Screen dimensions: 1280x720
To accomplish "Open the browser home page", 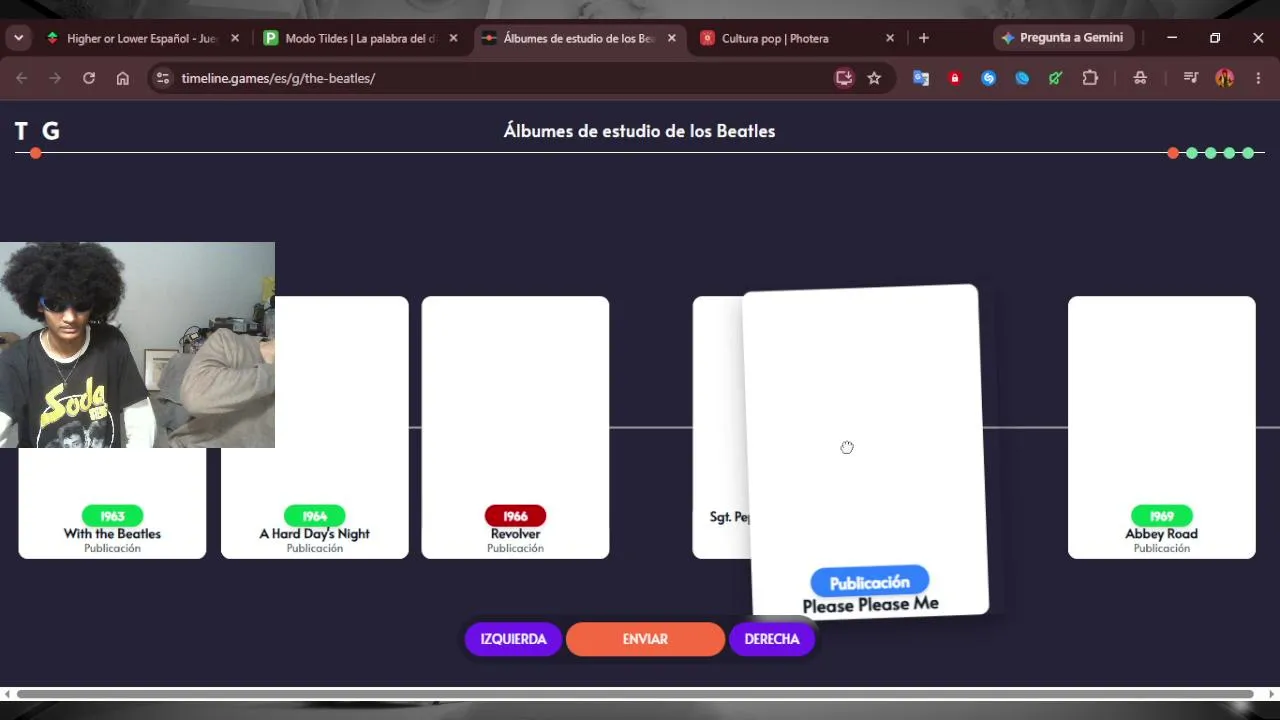I will (123, 78).
